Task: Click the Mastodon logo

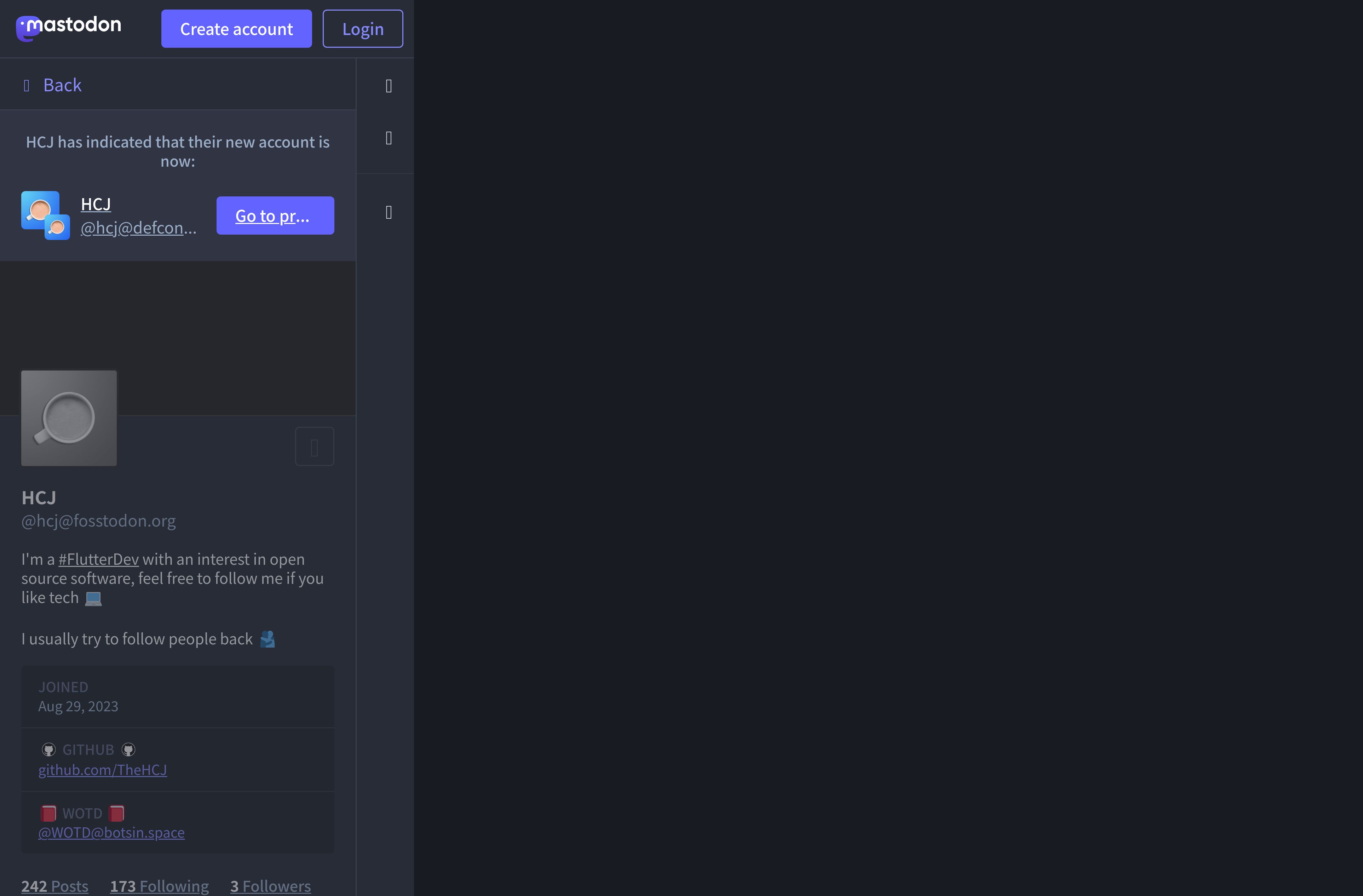Action: point(69,28)
